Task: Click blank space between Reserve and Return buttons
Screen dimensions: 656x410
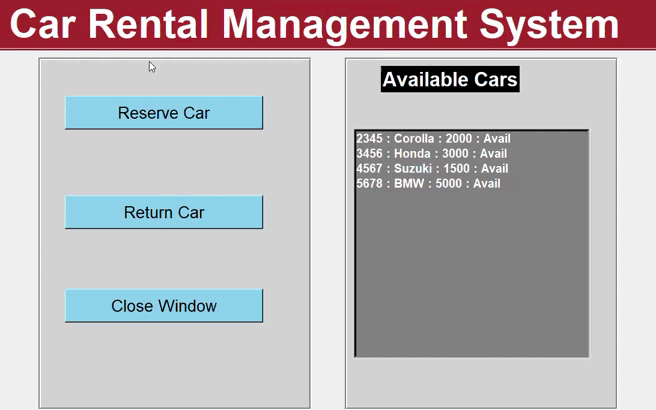Action: [164, 162]
